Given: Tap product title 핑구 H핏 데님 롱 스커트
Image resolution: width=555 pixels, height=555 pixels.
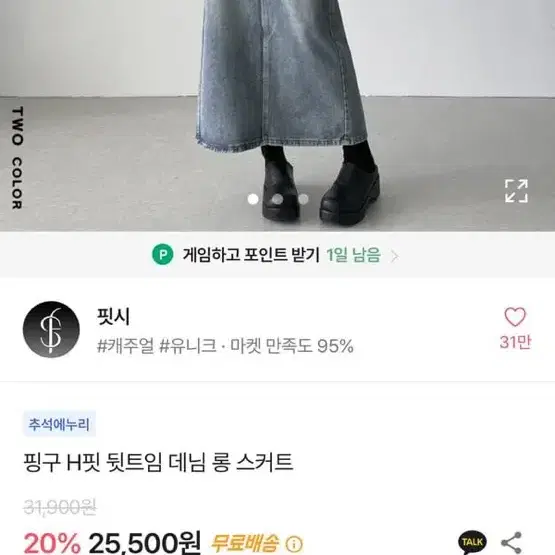Looking at the screenshot, I should tap(158, 462).
